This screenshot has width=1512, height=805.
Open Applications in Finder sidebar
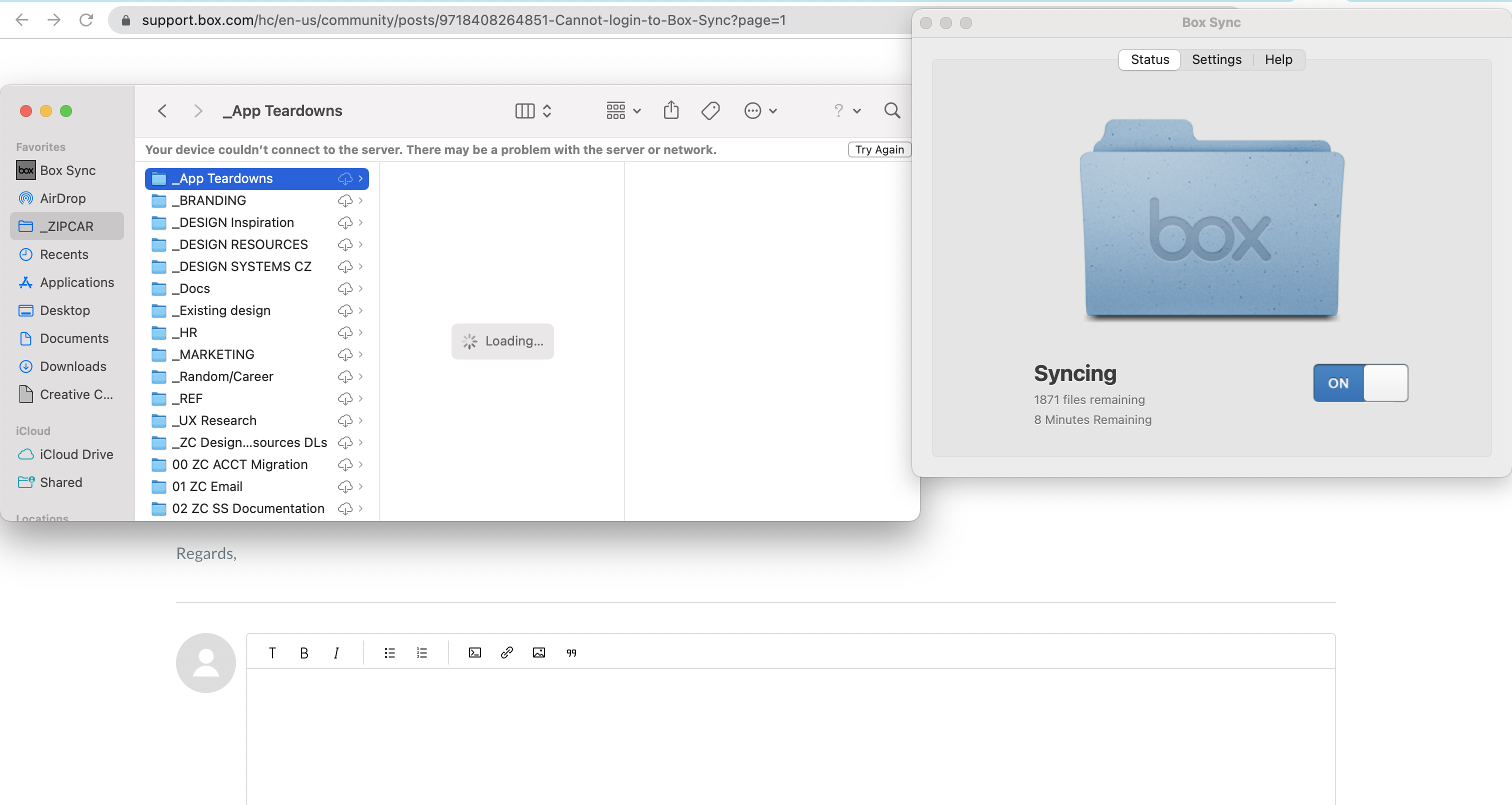(67, 282)
